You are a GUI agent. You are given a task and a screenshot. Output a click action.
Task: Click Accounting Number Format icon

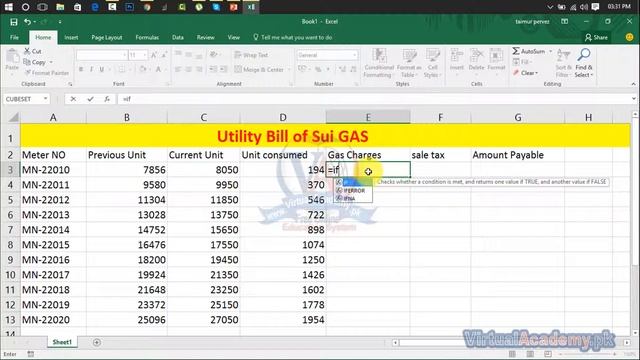(x=302, y=69)
